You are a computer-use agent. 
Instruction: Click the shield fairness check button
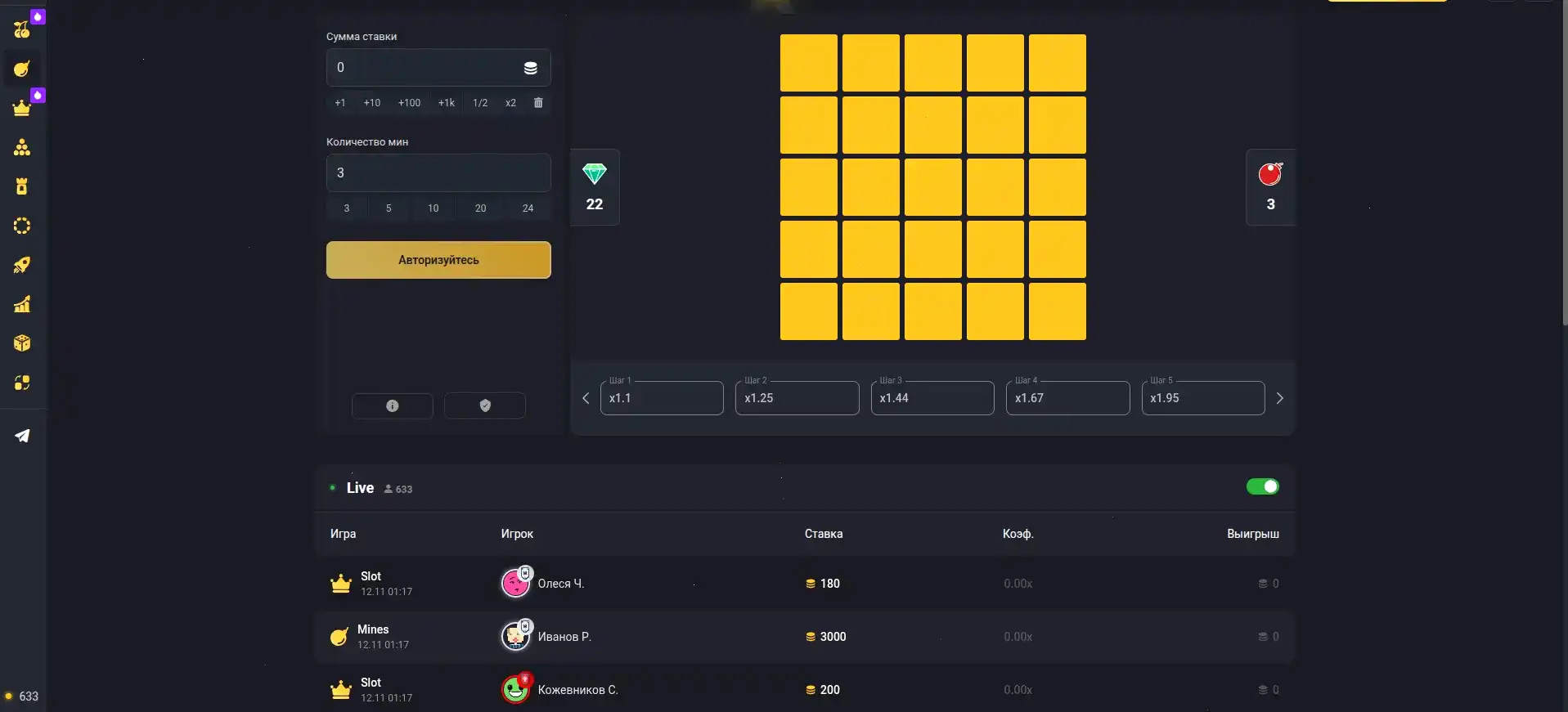coord(485,405)
